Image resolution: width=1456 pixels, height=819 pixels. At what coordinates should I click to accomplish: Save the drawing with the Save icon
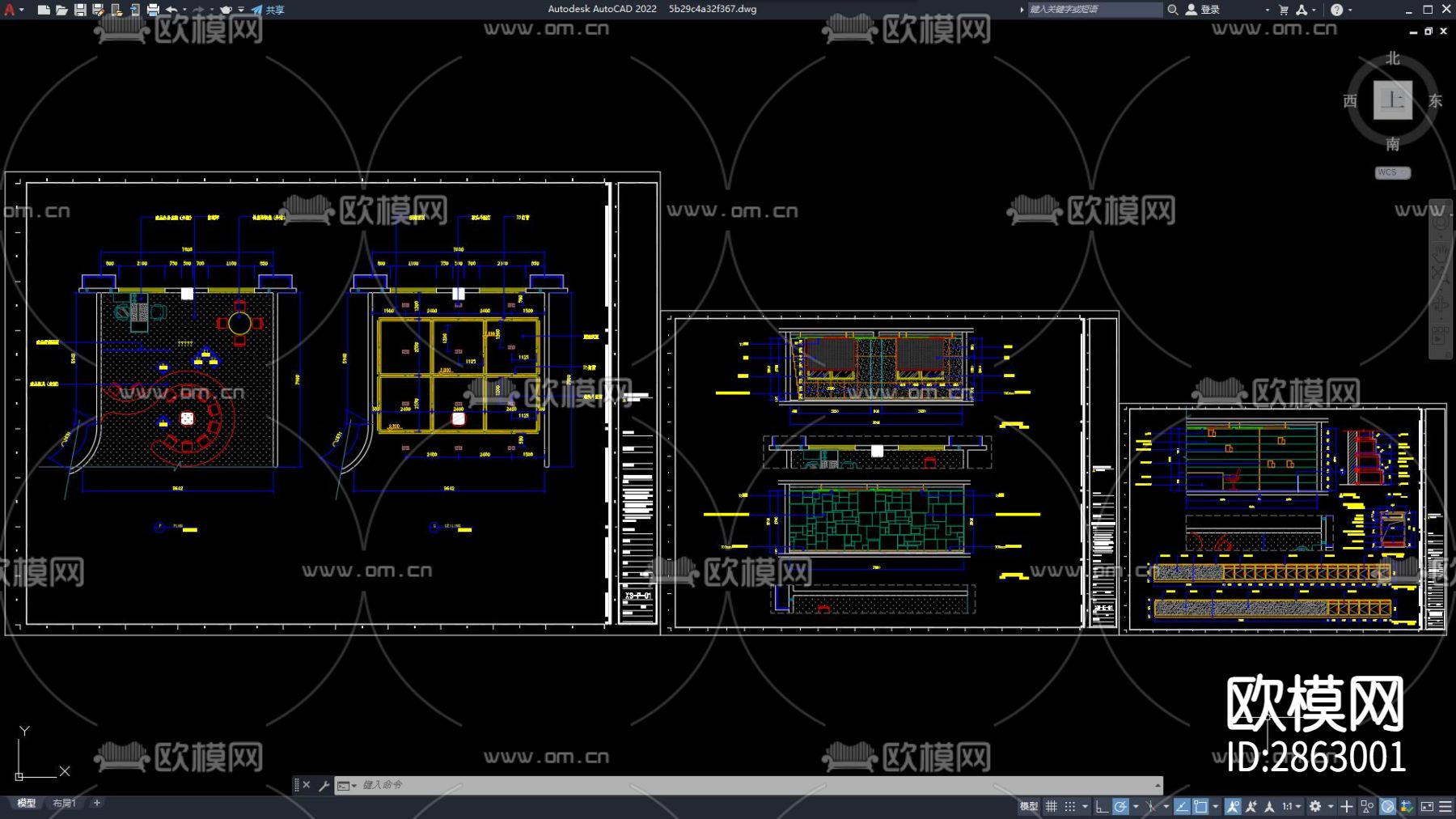click(x=80, y=10)
